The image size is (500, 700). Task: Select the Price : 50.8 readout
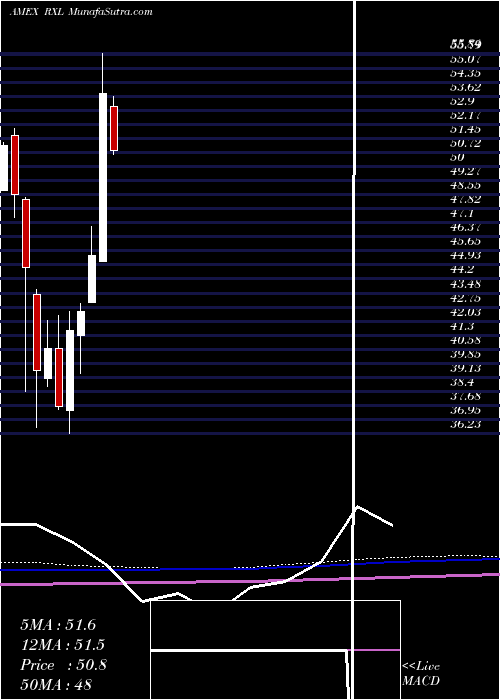click(x=63, y=665)
